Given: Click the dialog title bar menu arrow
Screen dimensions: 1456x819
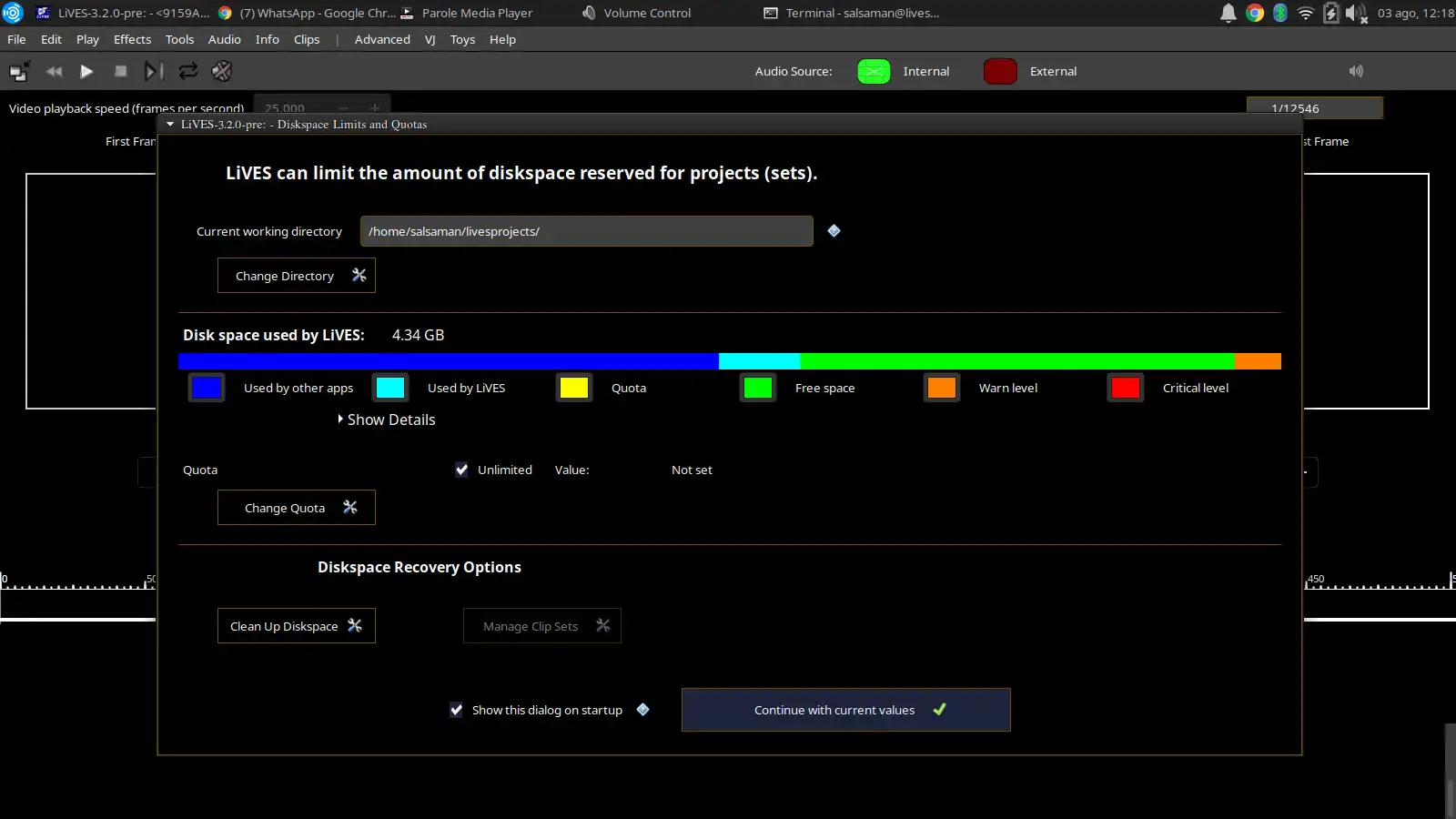Looking at the screenshot, I should [x=170, y=125].
